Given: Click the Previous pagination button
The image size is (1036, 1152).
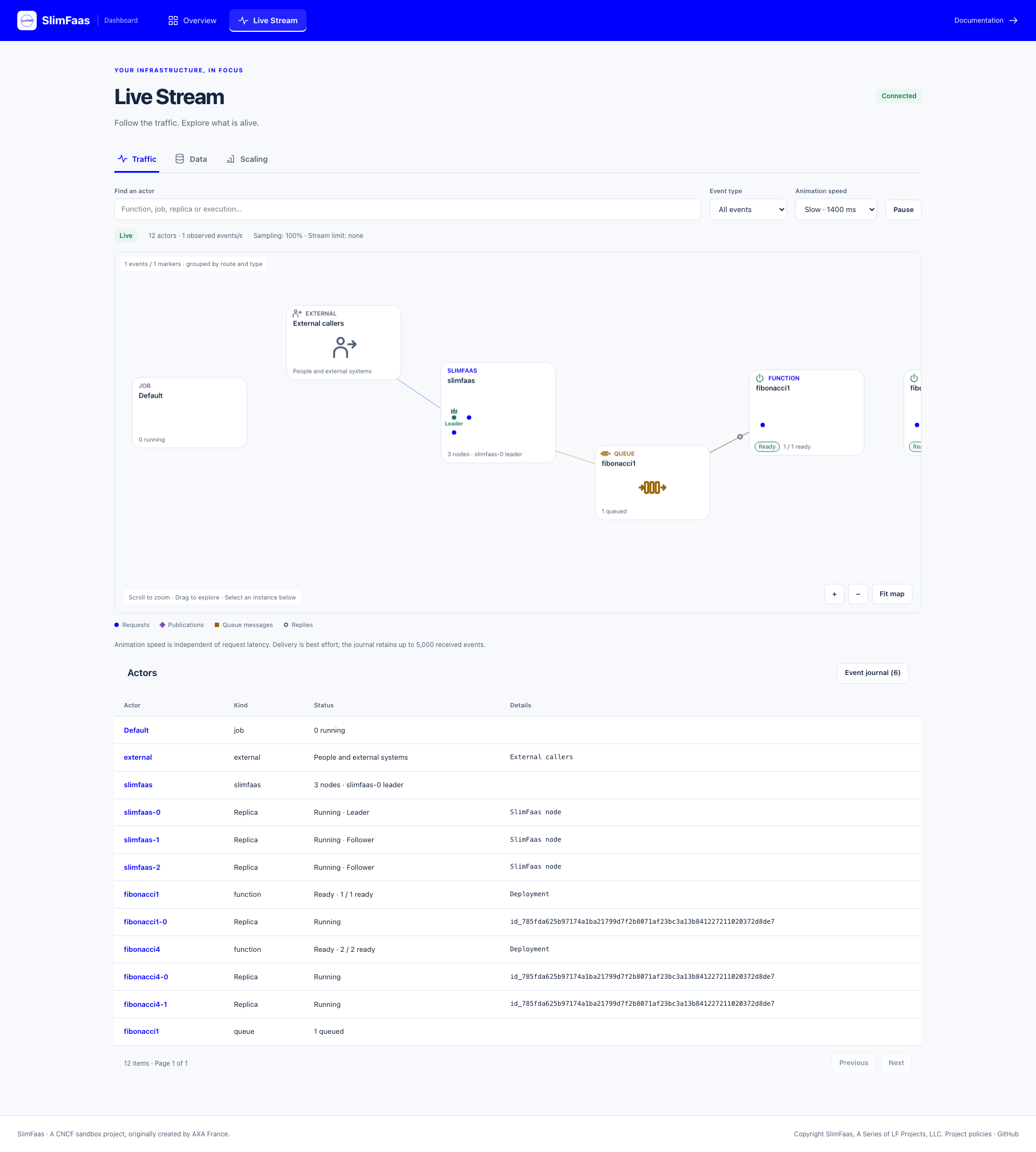Looking at the screenshot, I should (854, 1062).
